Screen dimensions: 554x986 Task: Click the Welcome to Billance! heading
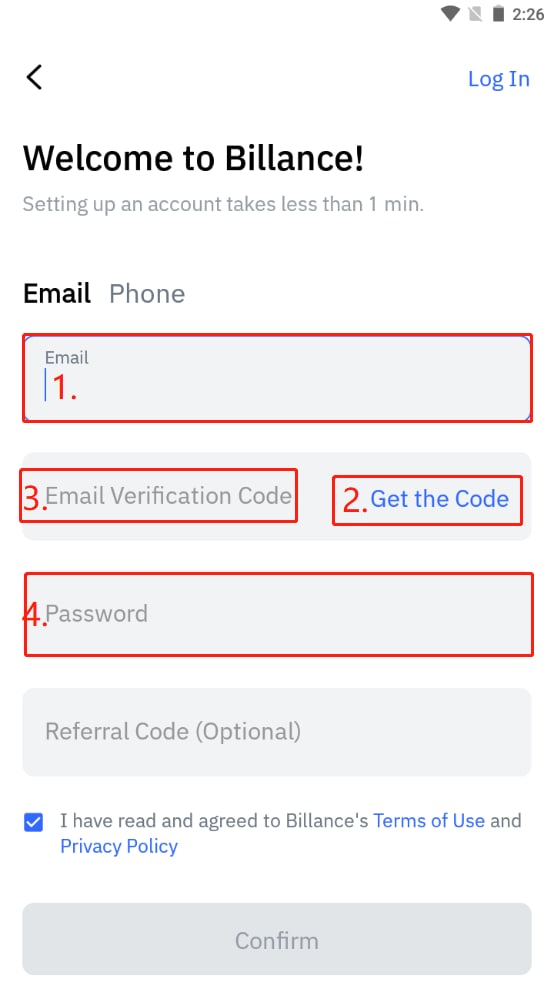[193, 158]
